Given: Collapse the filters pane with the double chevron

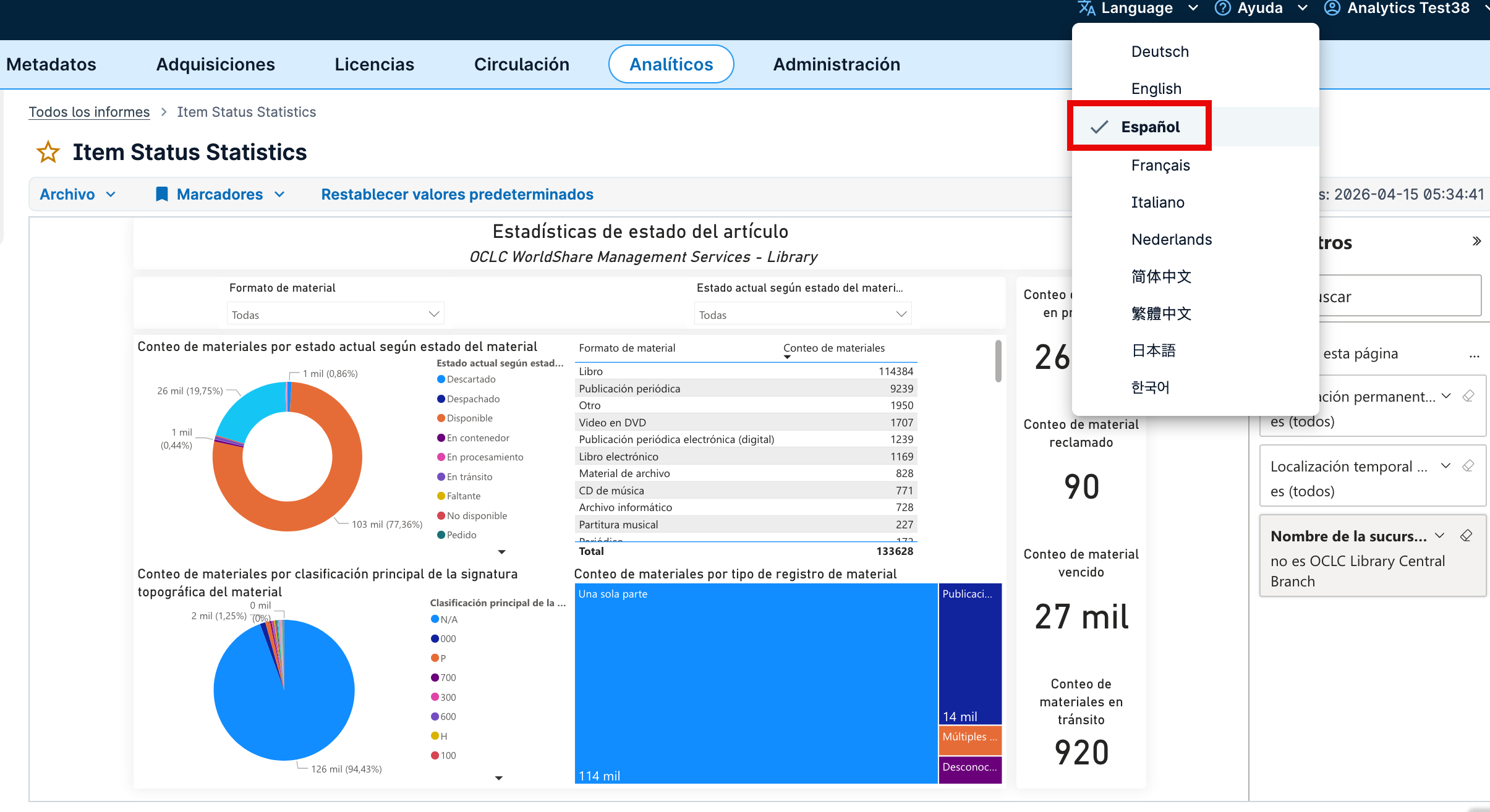Looking at the screenshot, I should (1476, 241).
